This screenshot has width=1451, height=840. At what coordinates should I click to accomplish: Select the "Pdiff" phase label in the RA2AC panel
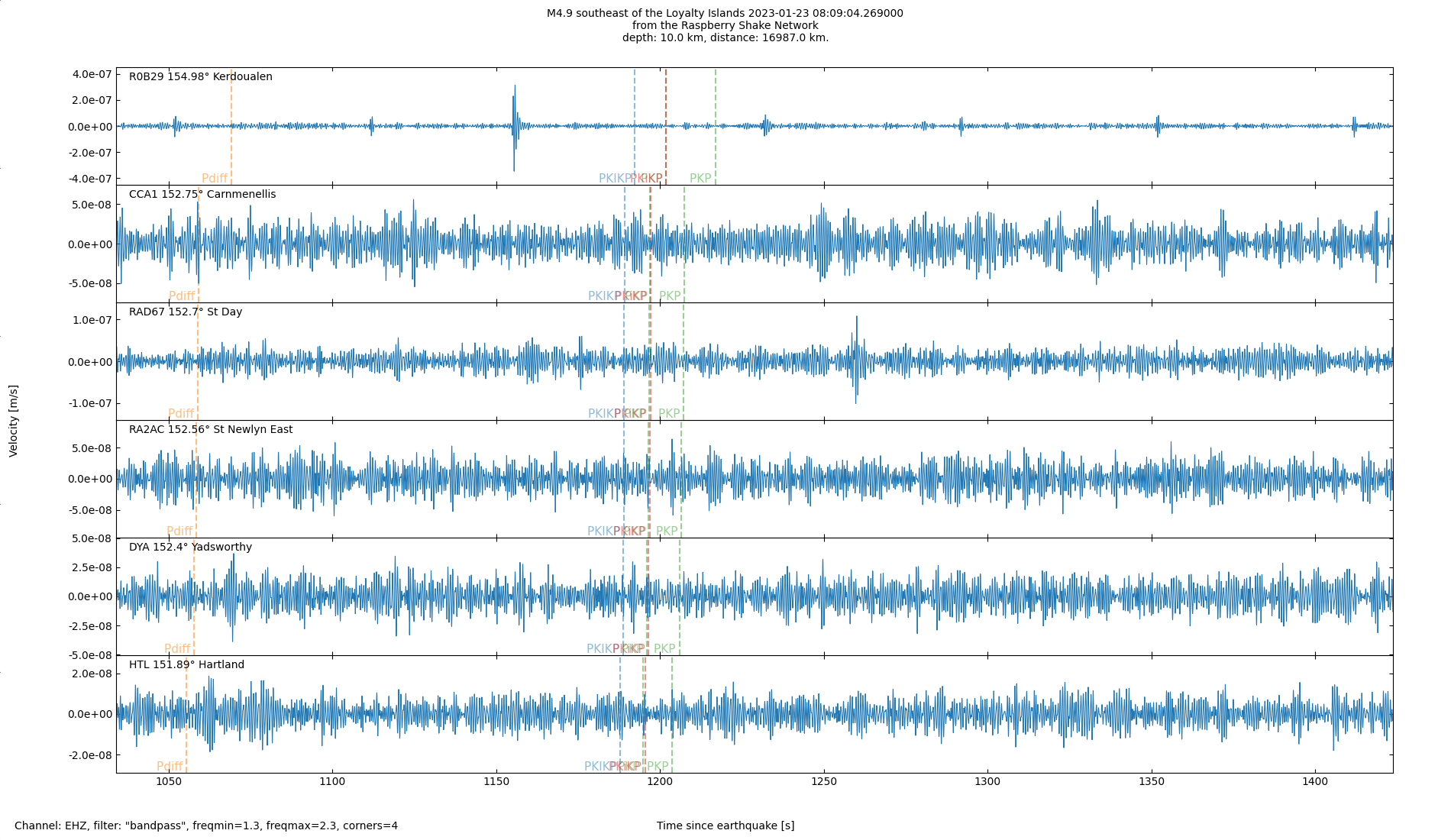pos(179,531)
